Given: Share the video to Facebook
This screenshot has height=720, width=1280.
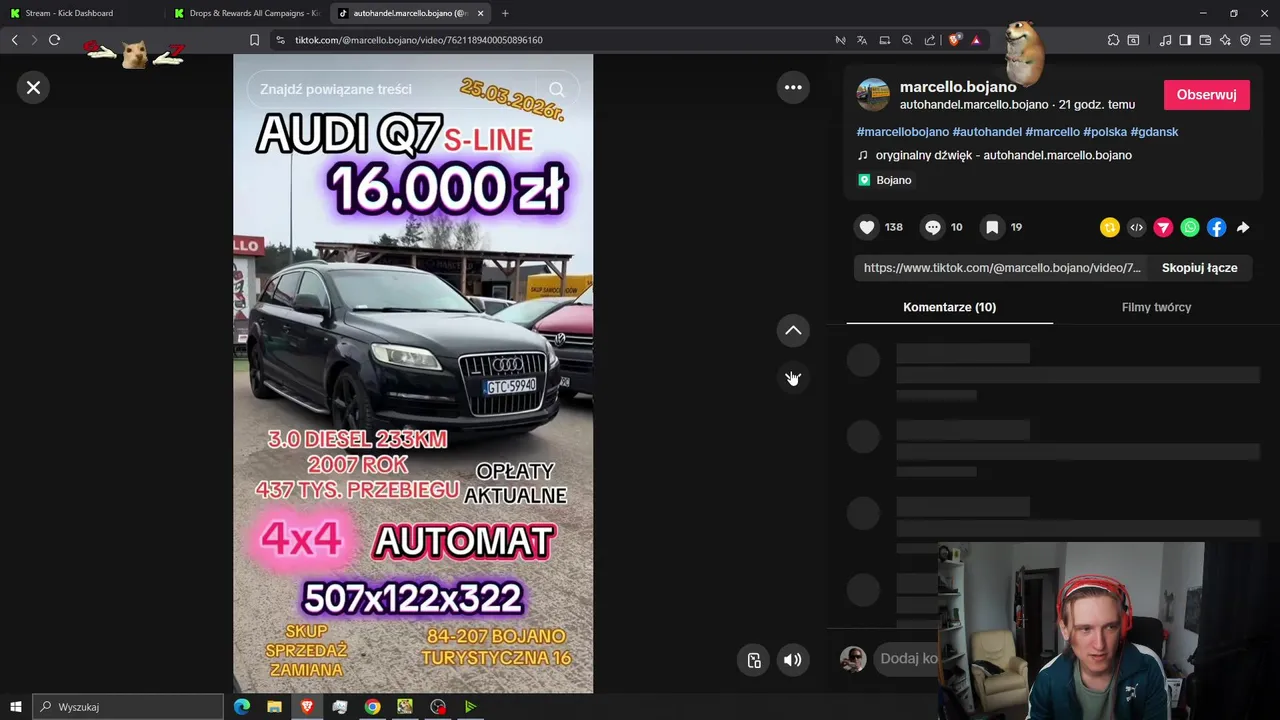Looking at the screenshot, I should coord(1216,227).
